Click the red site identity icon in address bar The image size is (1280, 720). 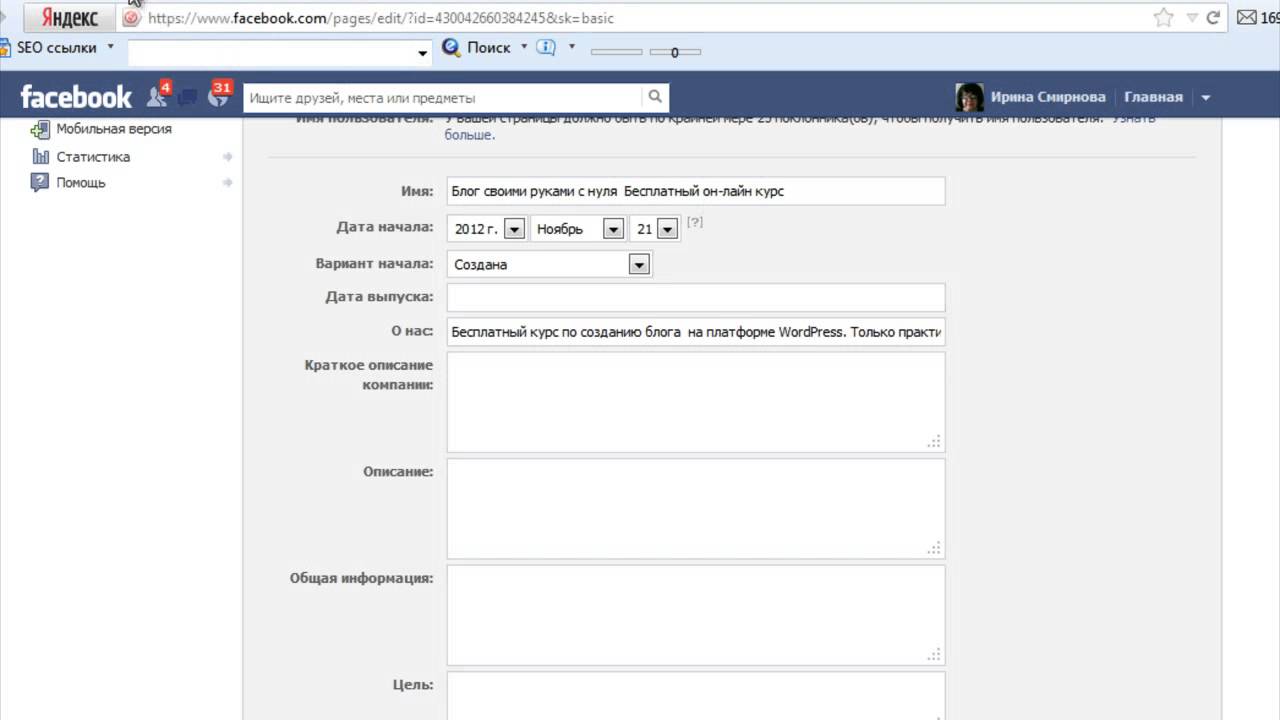pyautogui.click(x=131, y=18)
